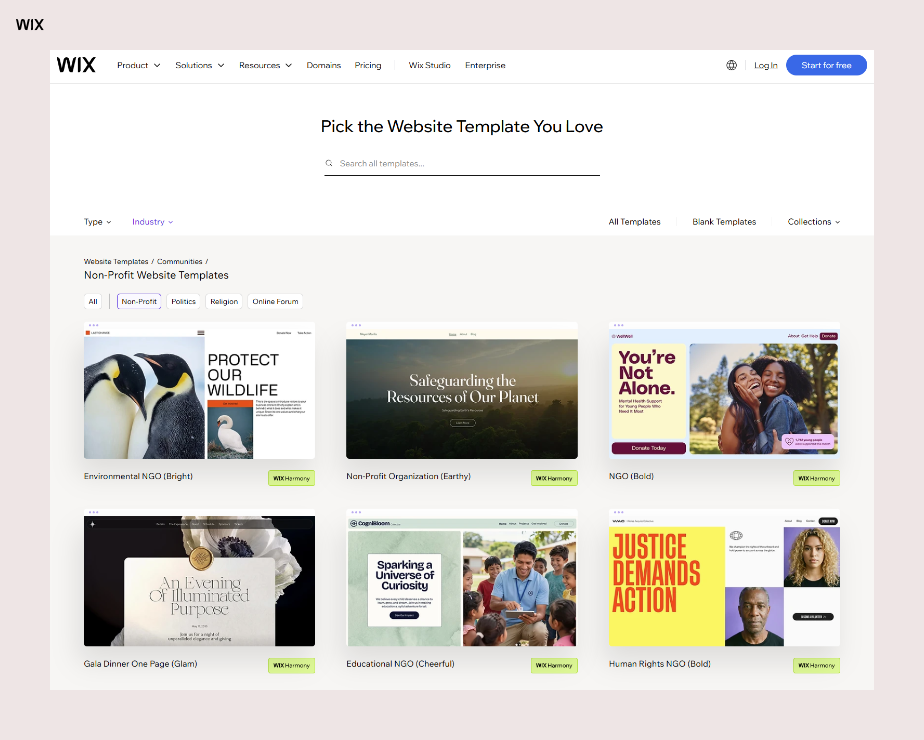Image resolution: width=924 pixels, height=740 pixels.
Task: Open the language globe icon
Action: (x=731, y=65)
